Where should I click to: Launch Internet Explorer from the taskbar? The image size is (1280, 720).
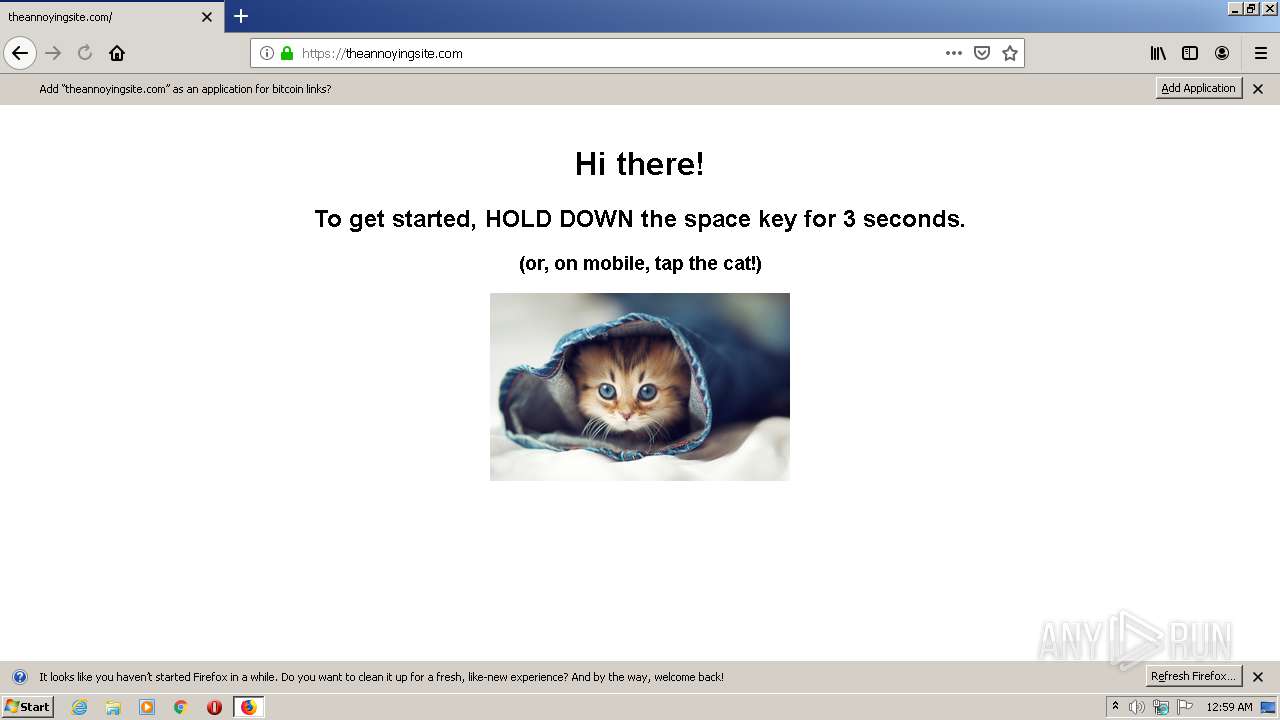pos(80,707)
